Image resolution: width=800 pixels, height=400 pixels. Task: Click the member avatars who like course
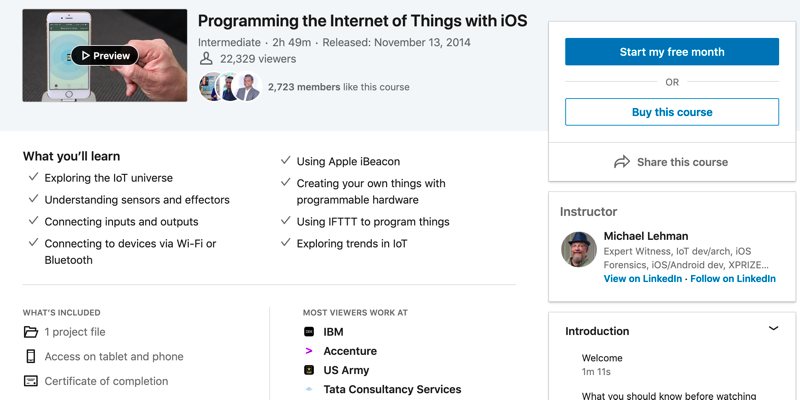pos(230,87)
